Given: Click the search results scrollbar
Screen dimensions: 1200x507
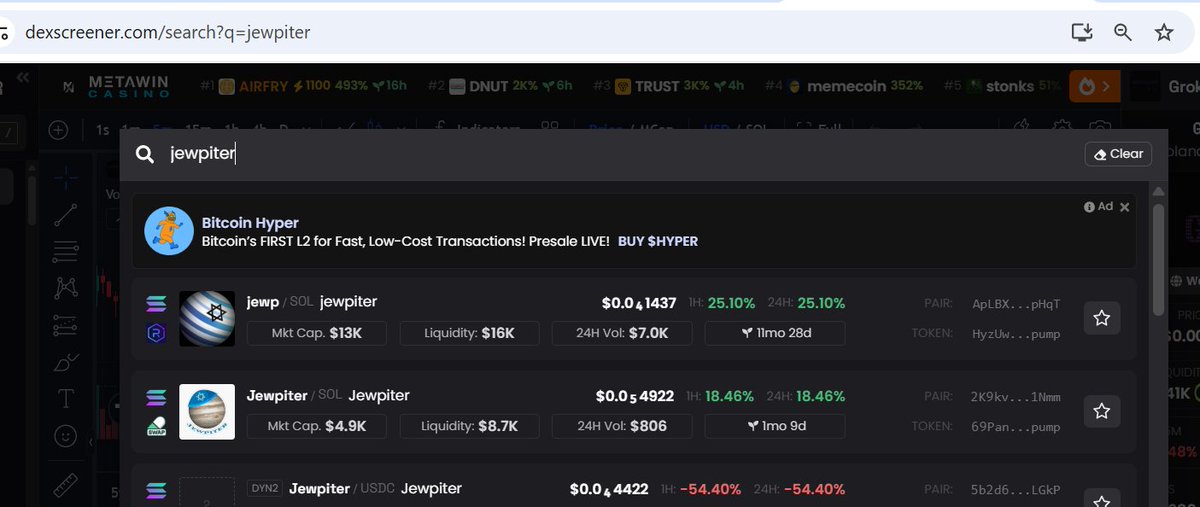Looking at the screenshot, I should [1158, 260].
